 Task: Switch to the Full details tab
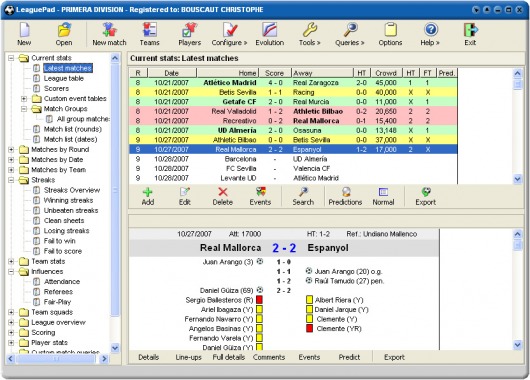(x=228, y=357)
